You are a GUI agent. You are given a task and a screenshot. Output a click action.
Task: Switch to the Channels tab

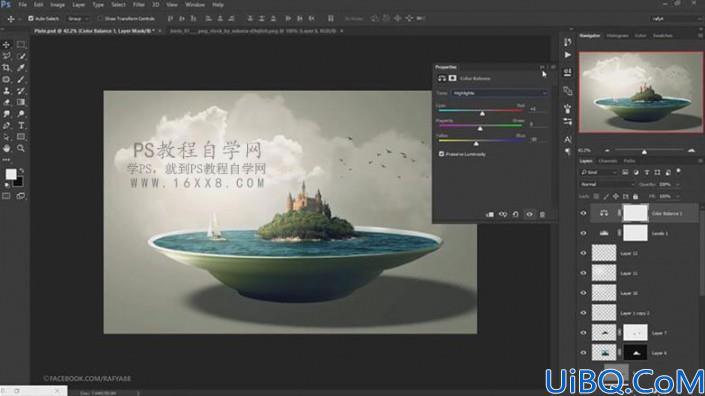[x=607, y=160]
